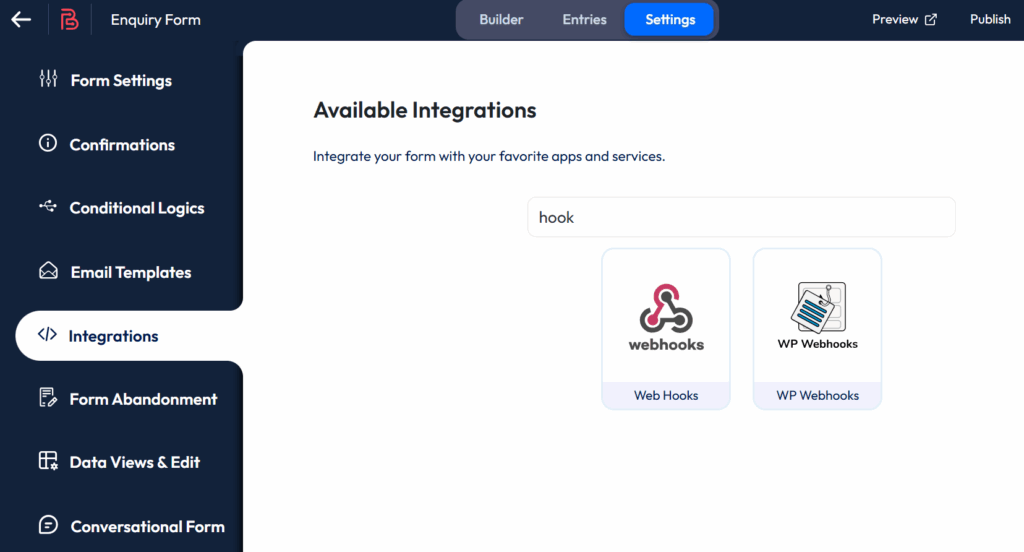
Task: Click the 'Integrate your form' description text
Action: 488,156
